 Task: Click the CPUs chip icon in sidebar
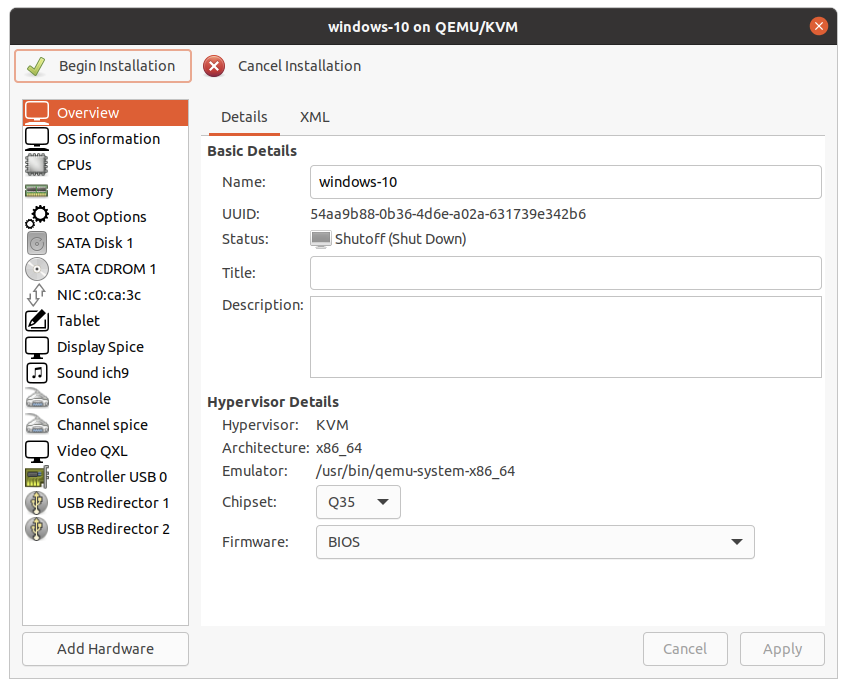click(37, 165)
